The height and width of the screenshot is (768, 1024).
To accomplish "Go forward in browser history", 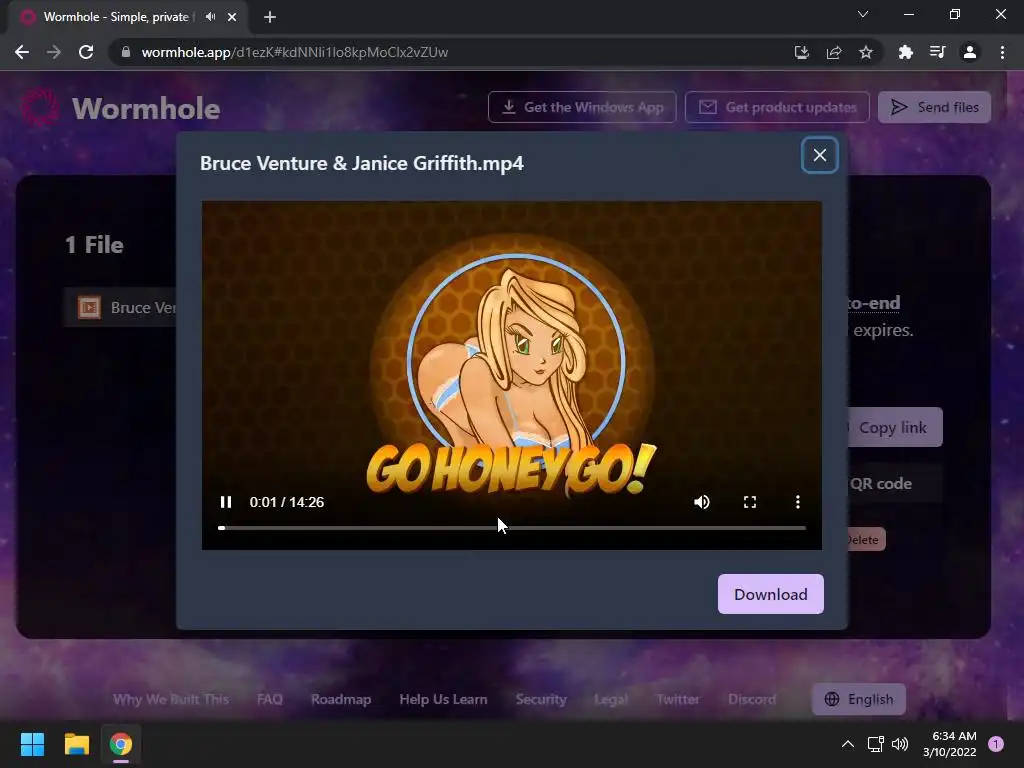I will coord(54,52).
